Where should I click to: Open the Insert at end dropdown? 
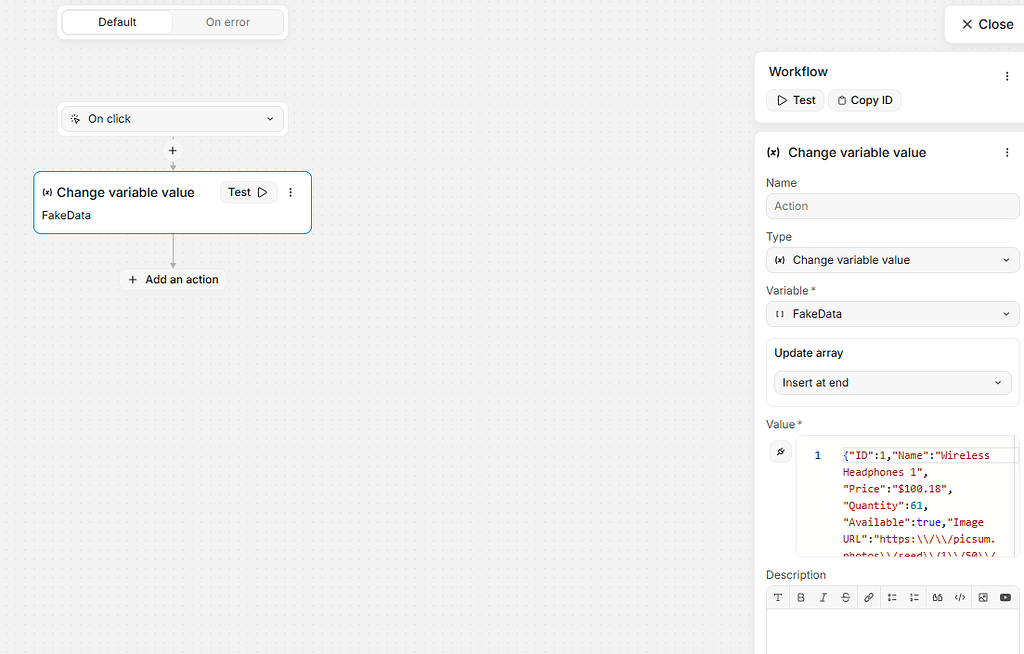click(892, 382)
